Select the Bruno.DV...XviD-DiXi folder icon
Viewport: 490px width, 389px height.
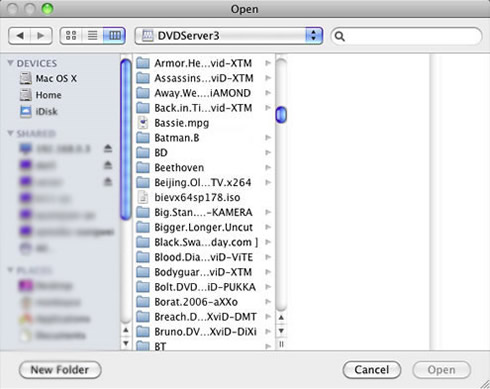coord(143,332)
